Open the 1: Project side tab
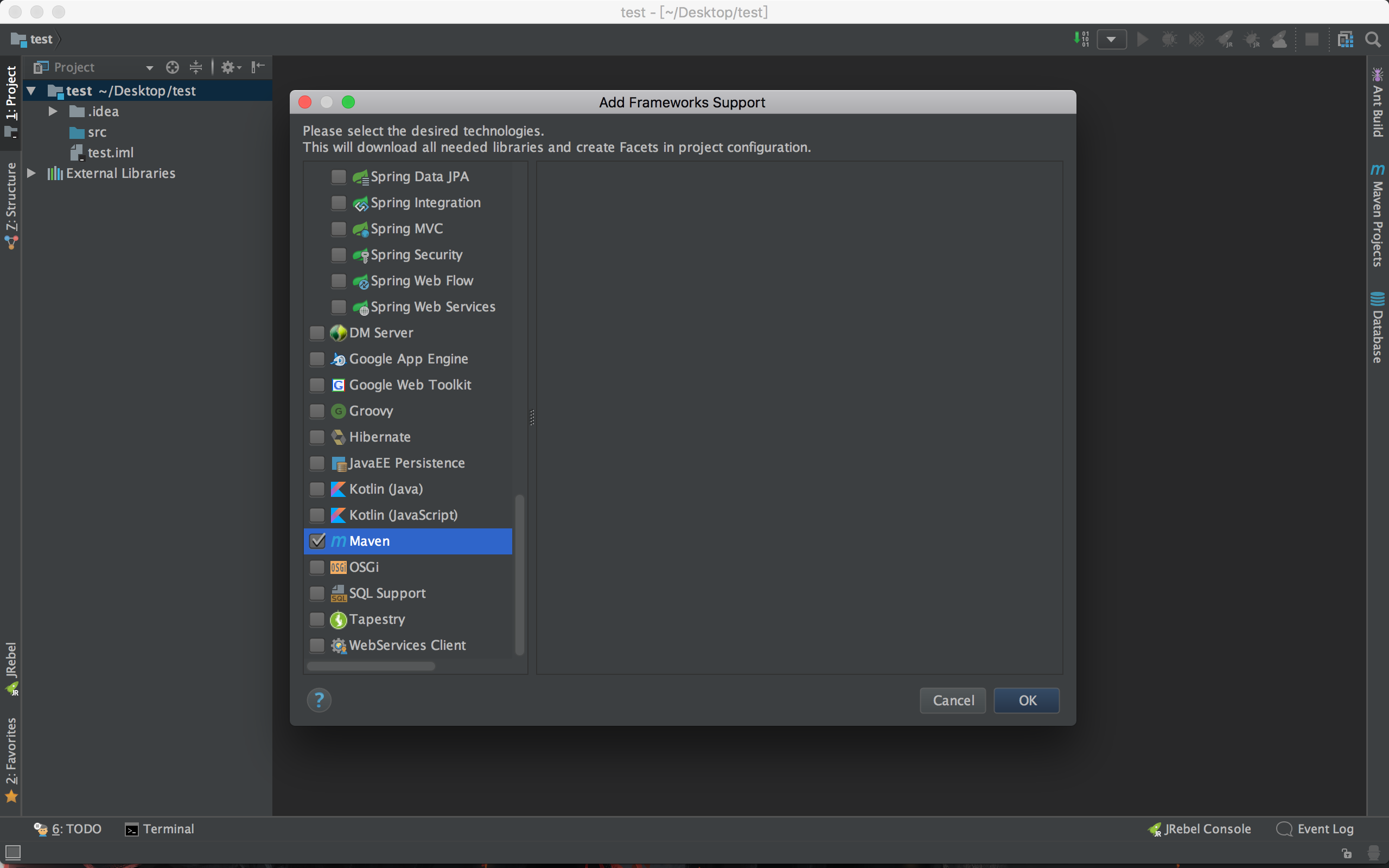 [11, 102]
